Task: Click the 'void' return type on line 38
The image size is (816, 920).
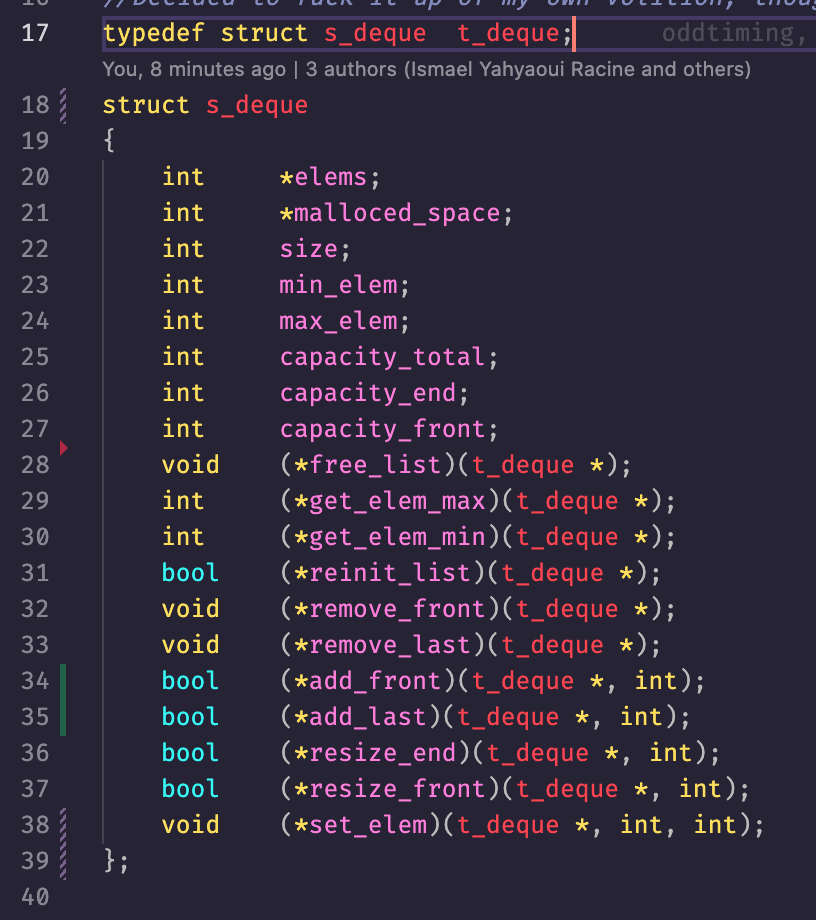Action: click(190, 825)
